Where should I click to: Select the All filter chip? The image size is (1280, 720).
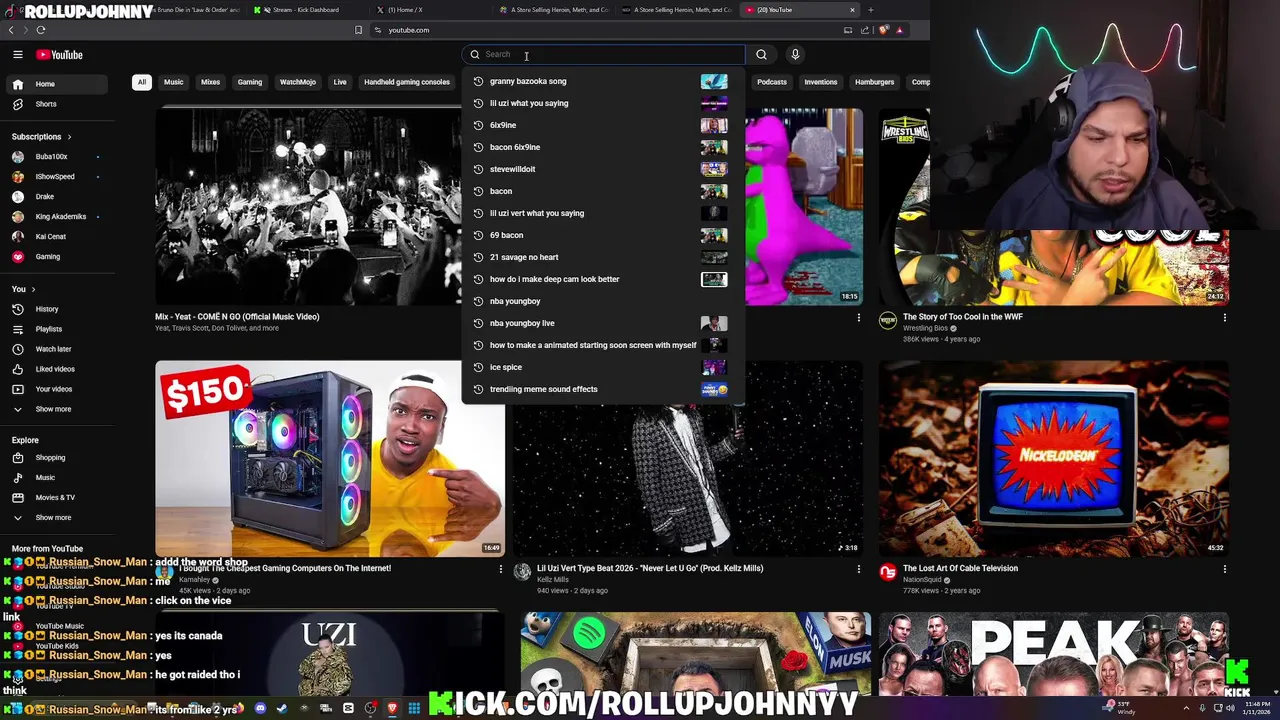(142, 82)
